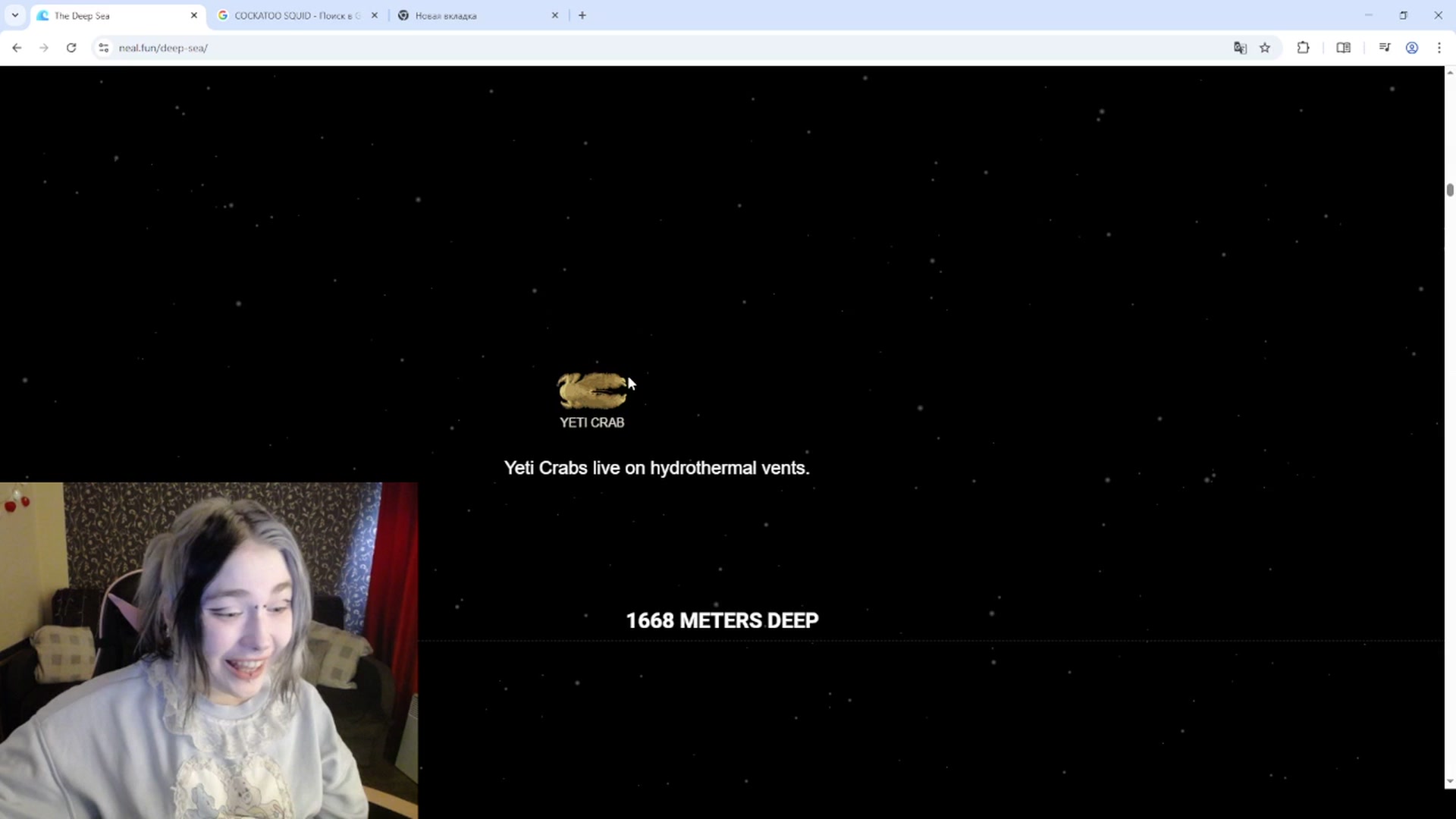Close the COCKATOO SQUID tab
This screenshot has height=819, width=1456.
375,15
